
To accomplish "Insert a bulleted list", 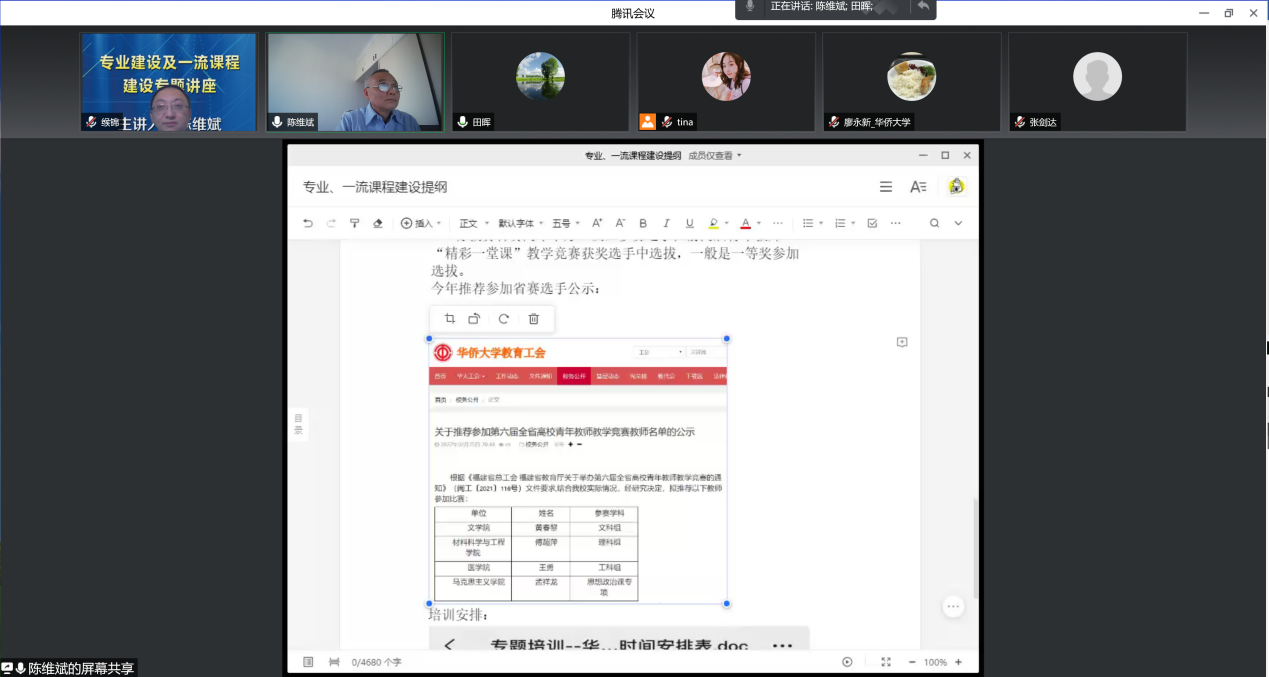I will (x=808, y=223).
